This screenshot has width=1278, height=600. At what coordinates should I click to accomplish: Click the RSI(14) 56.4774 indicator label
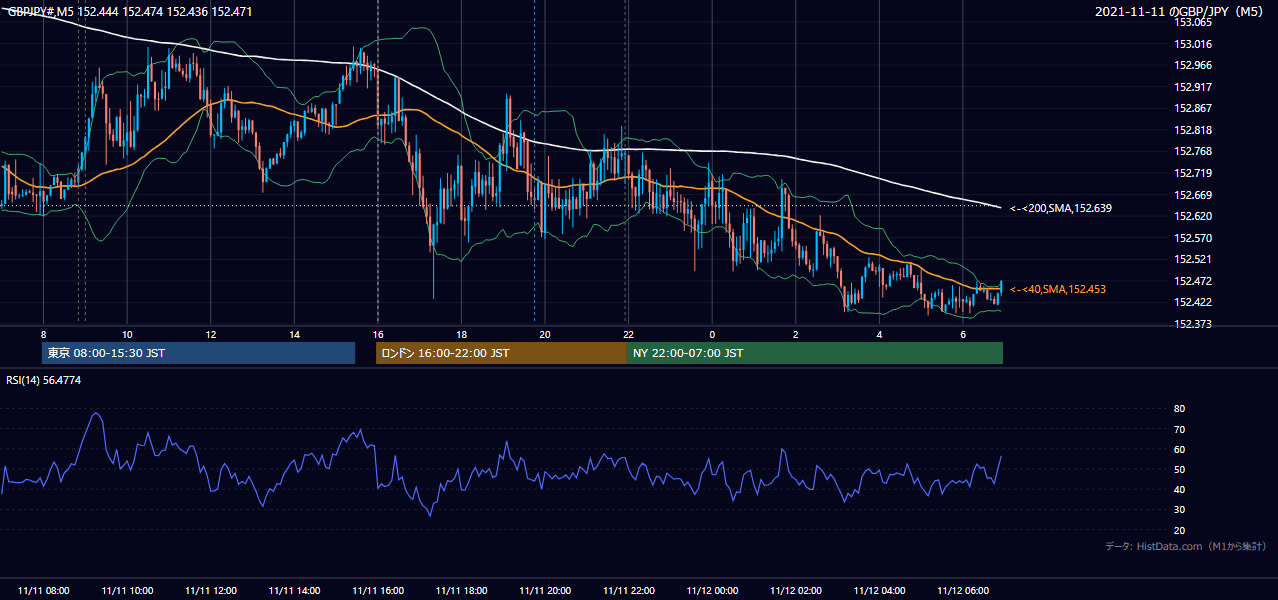pyautogui.click(x=44, y=380)
